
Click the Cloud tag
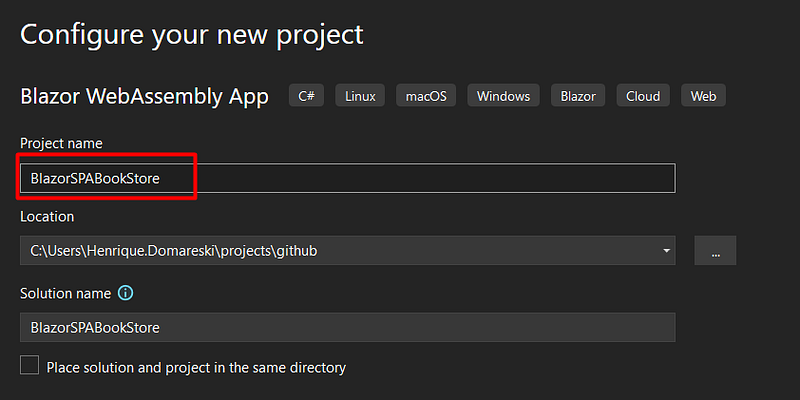click(x=643, y=96)
